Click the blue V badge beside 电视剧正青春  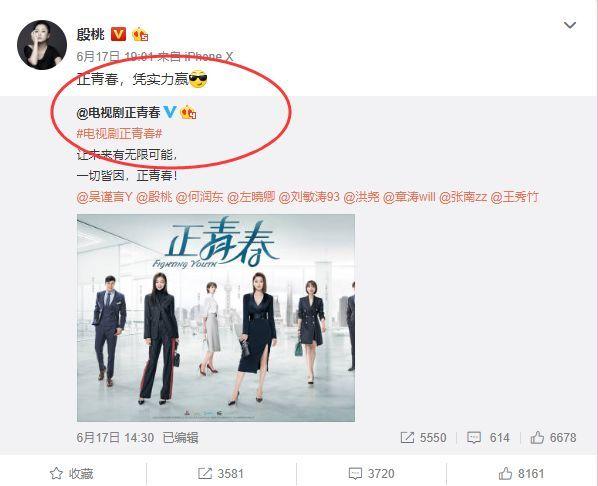170,112
